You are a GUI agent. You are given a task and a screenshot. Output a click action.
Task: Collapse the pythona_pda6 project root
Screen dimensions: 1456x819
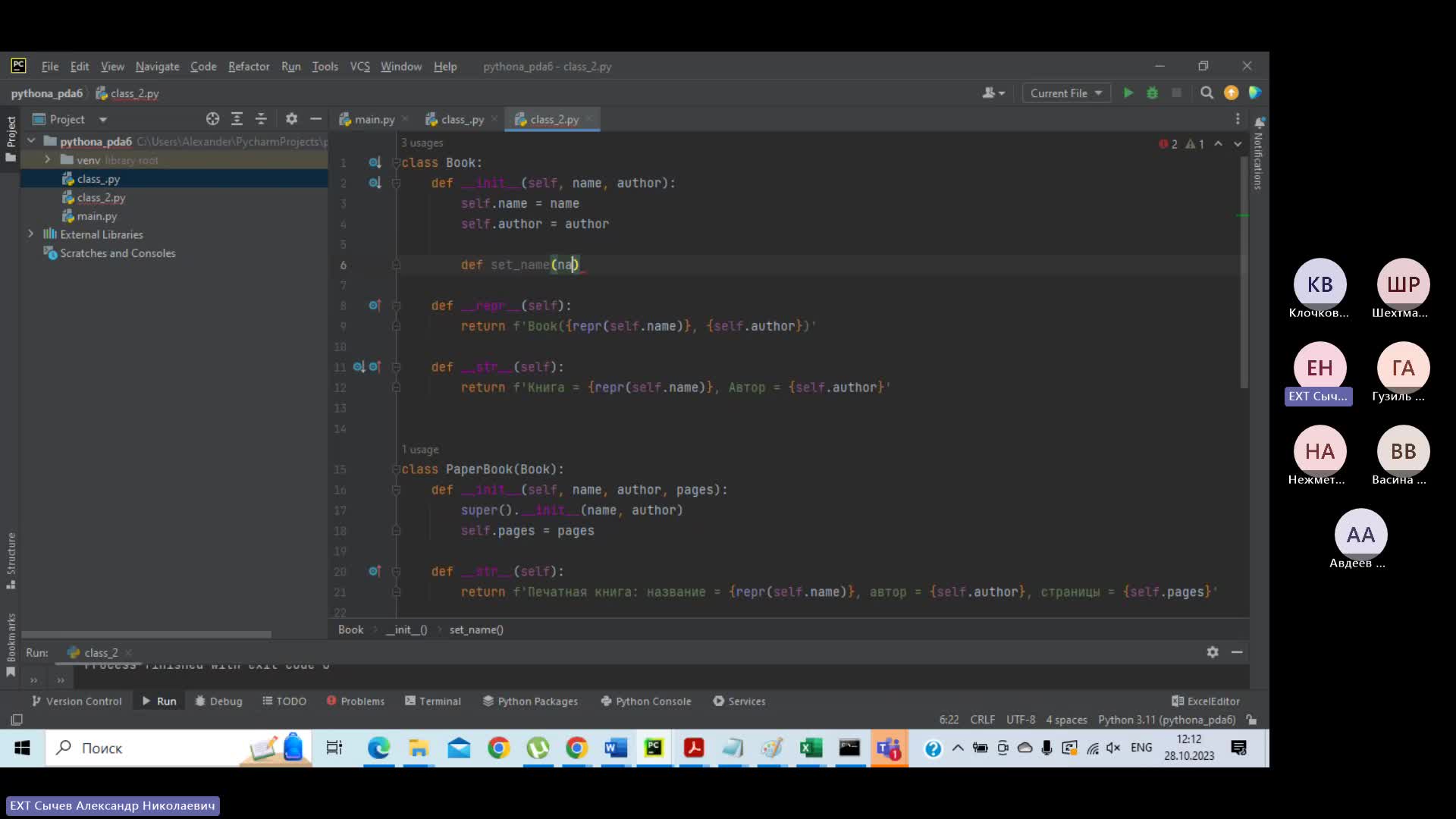(x=31, y=141)
